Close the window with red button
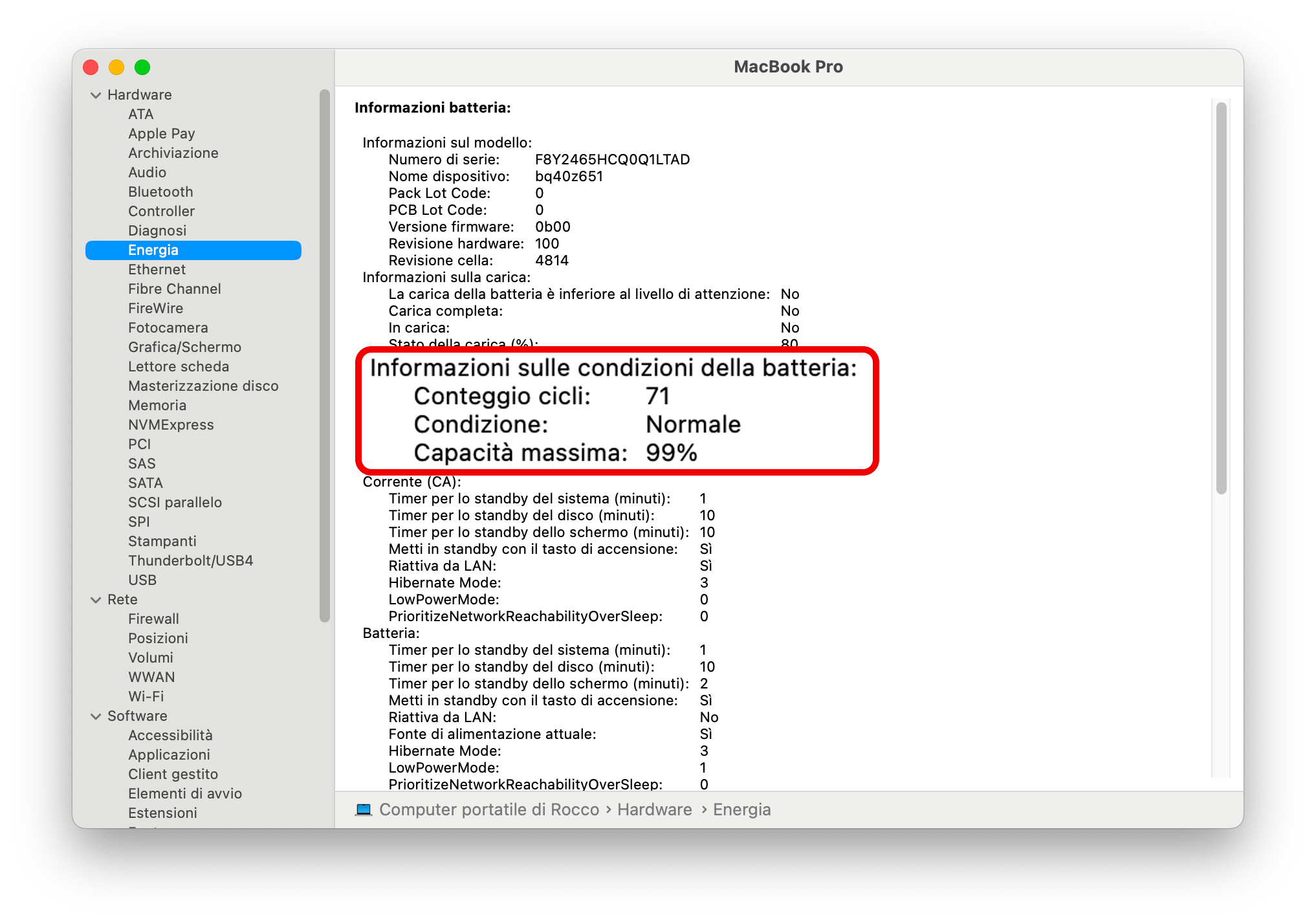This screenshot has width=1316, height=924. point(91,67)
